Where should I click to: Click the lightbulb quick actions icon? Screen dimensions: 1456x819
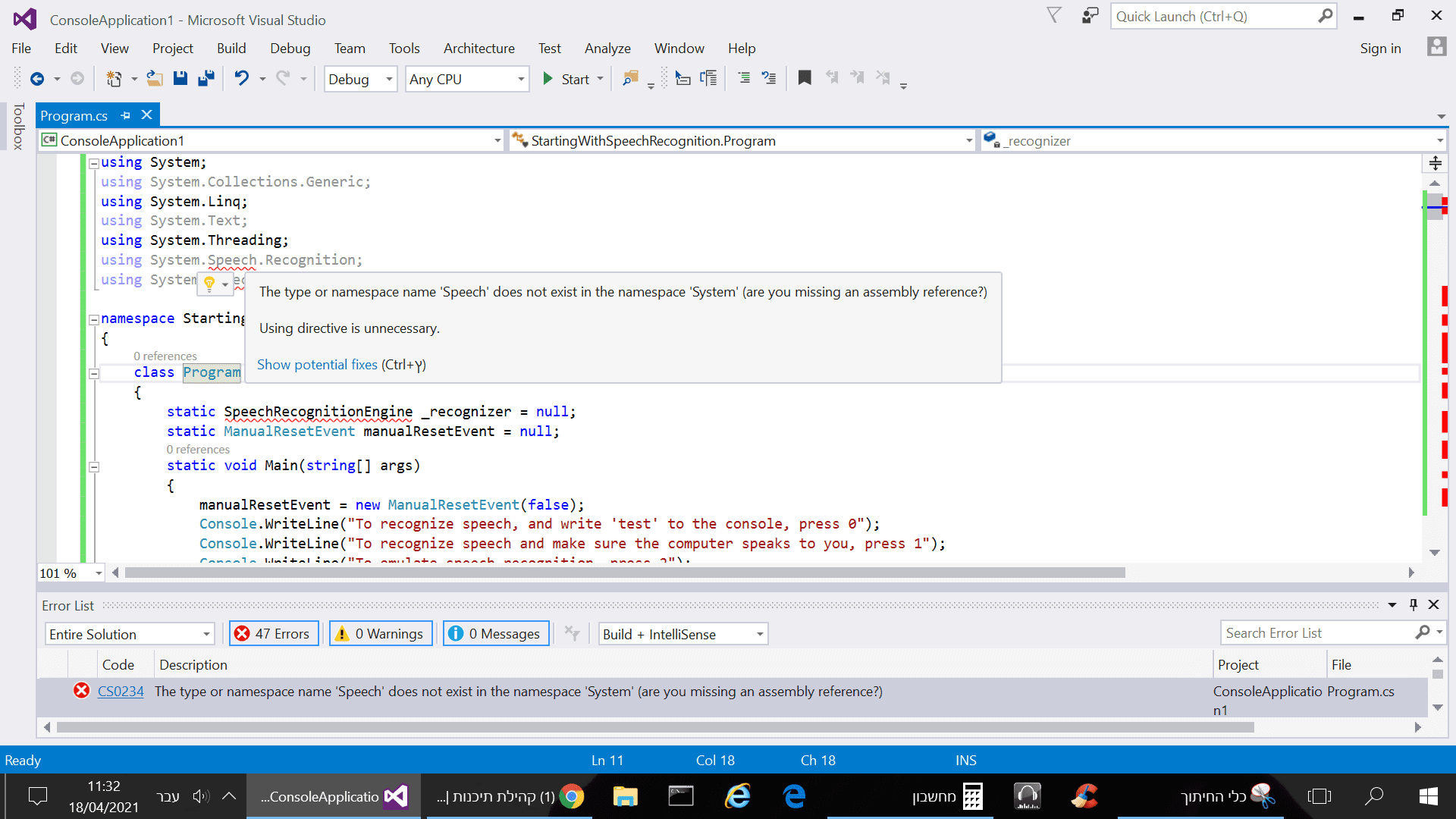pyautogui.click(x=210, y=283)
